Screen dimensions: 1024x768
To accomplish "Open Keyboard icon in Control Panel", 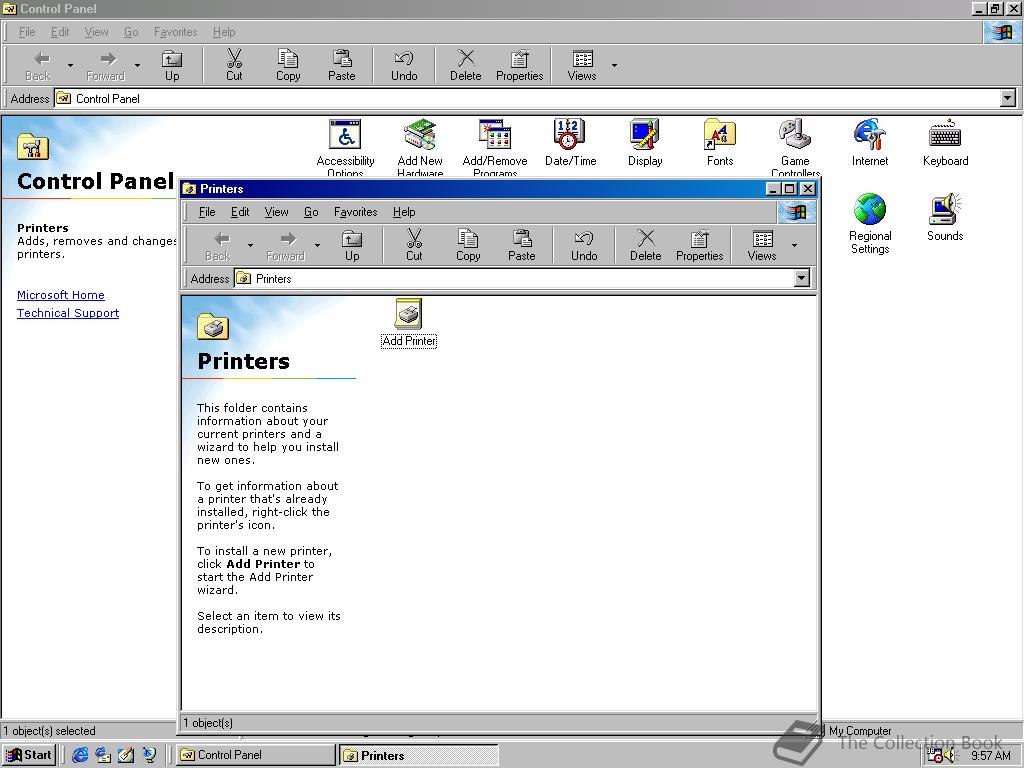I will coord(945,143).
